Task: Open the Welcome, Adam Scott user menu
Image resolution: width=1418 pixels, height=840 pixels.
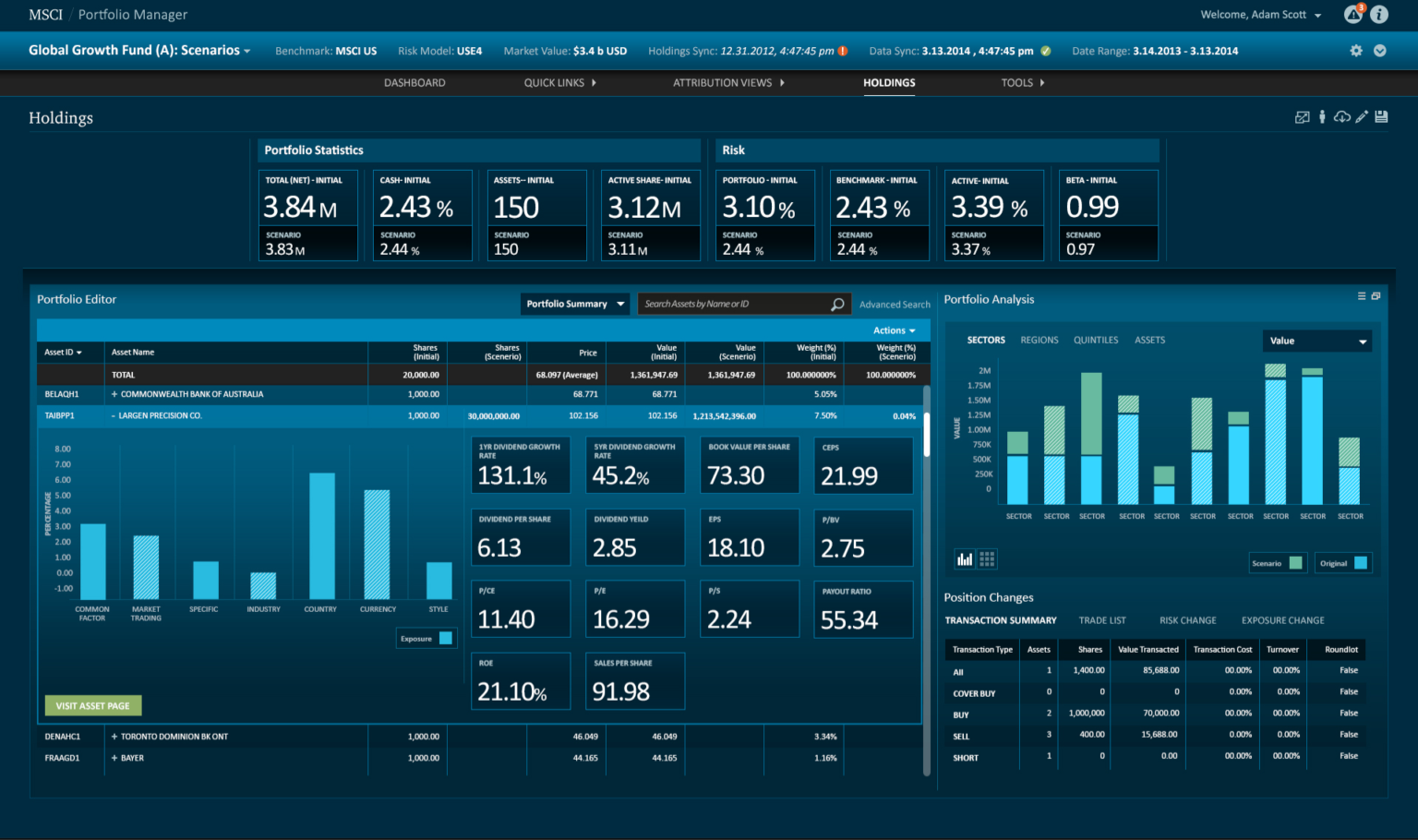Action: tap(1261, 15)
